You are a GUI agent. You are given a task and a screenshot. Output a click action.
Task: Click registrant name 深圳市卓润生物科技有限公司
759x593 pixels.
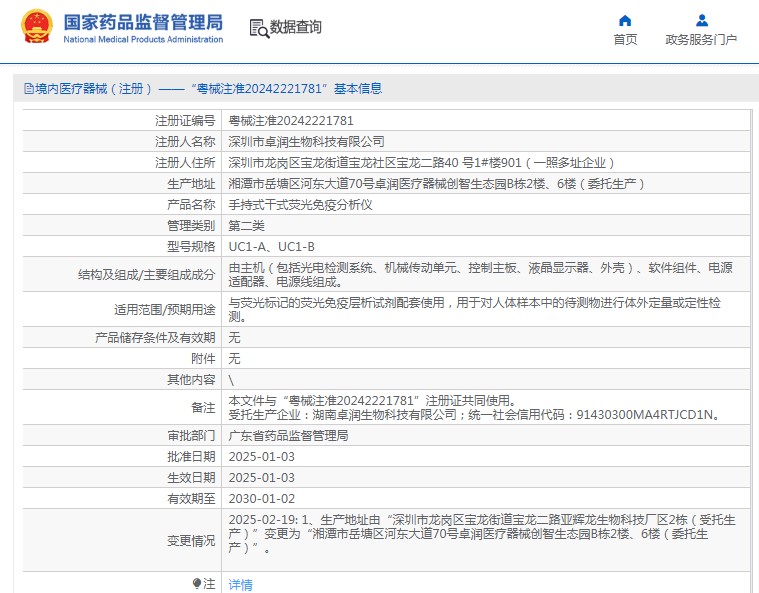306,141
